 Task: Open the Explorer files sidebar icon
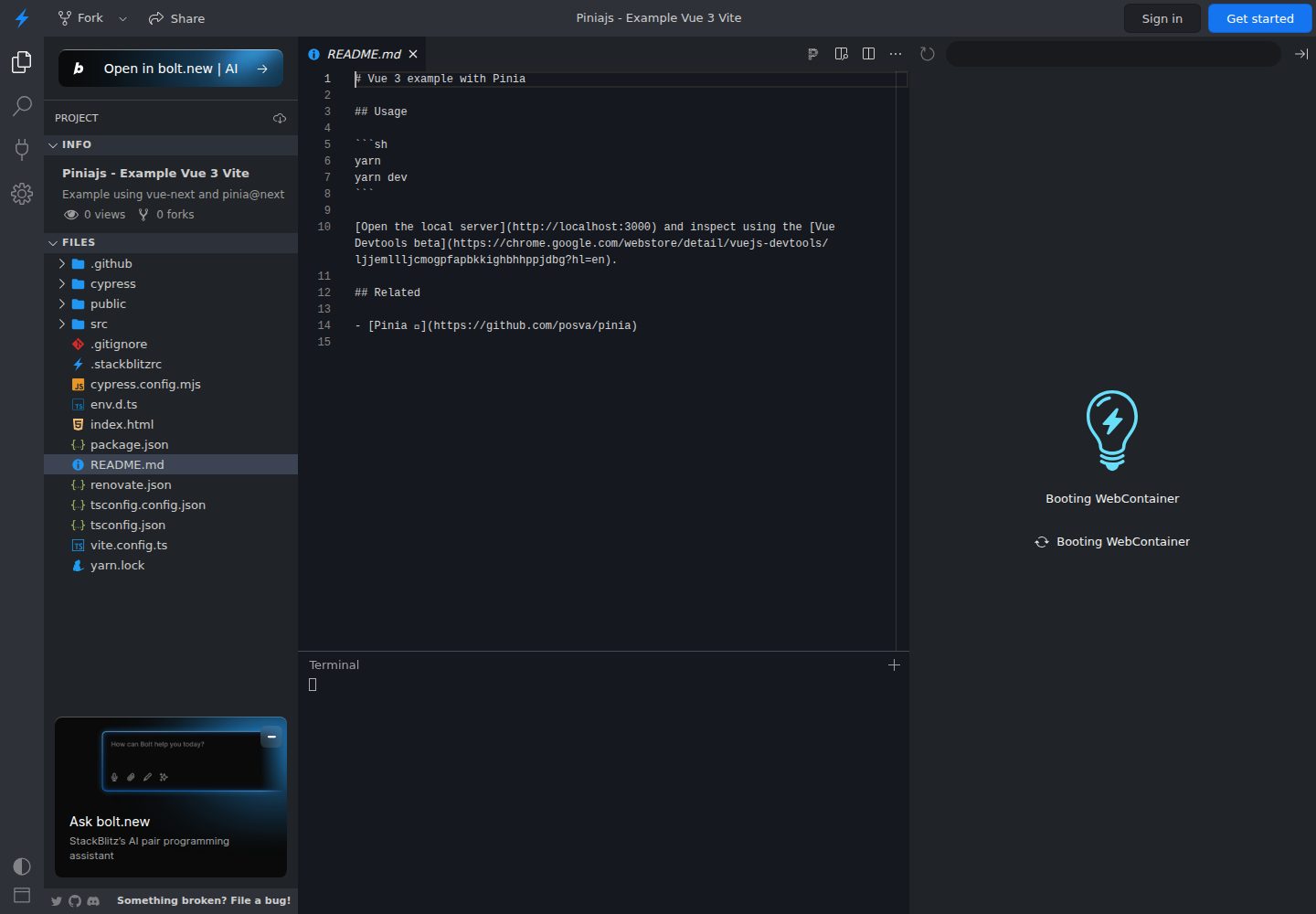(22, 62)
